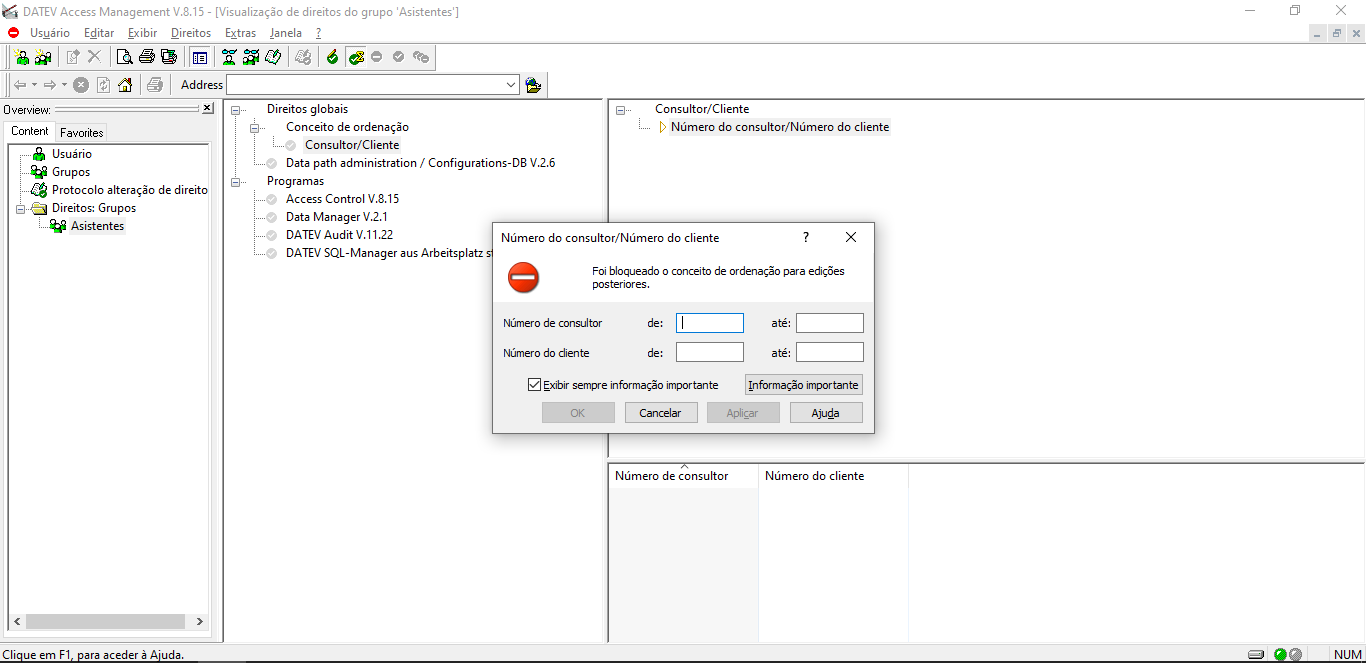Click the delete X toolbar icon
This screenshot has width=1366, height=663.
point(94,57)
